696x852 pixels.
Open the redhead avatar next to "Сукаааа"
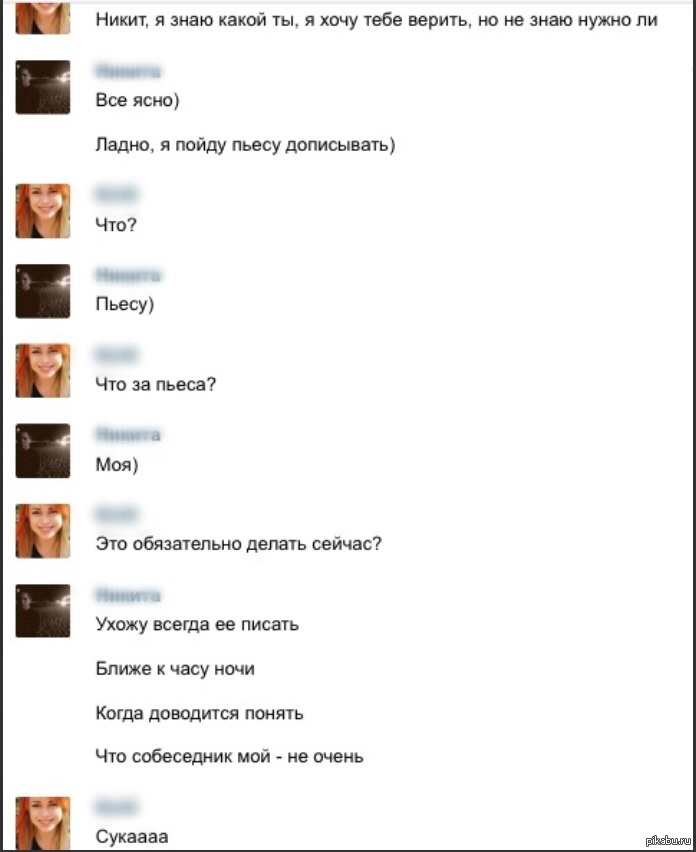43,823
